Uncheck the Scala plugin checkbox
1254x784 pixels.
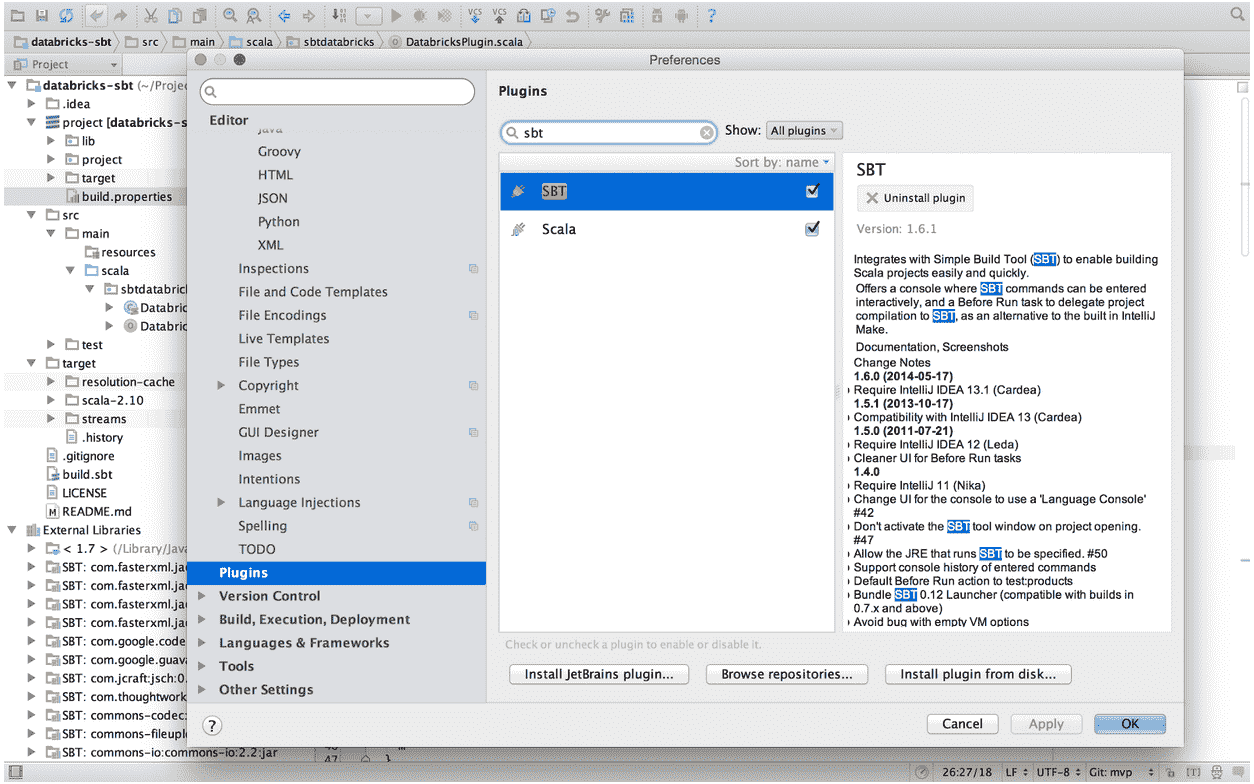click(x=812, y=229)
